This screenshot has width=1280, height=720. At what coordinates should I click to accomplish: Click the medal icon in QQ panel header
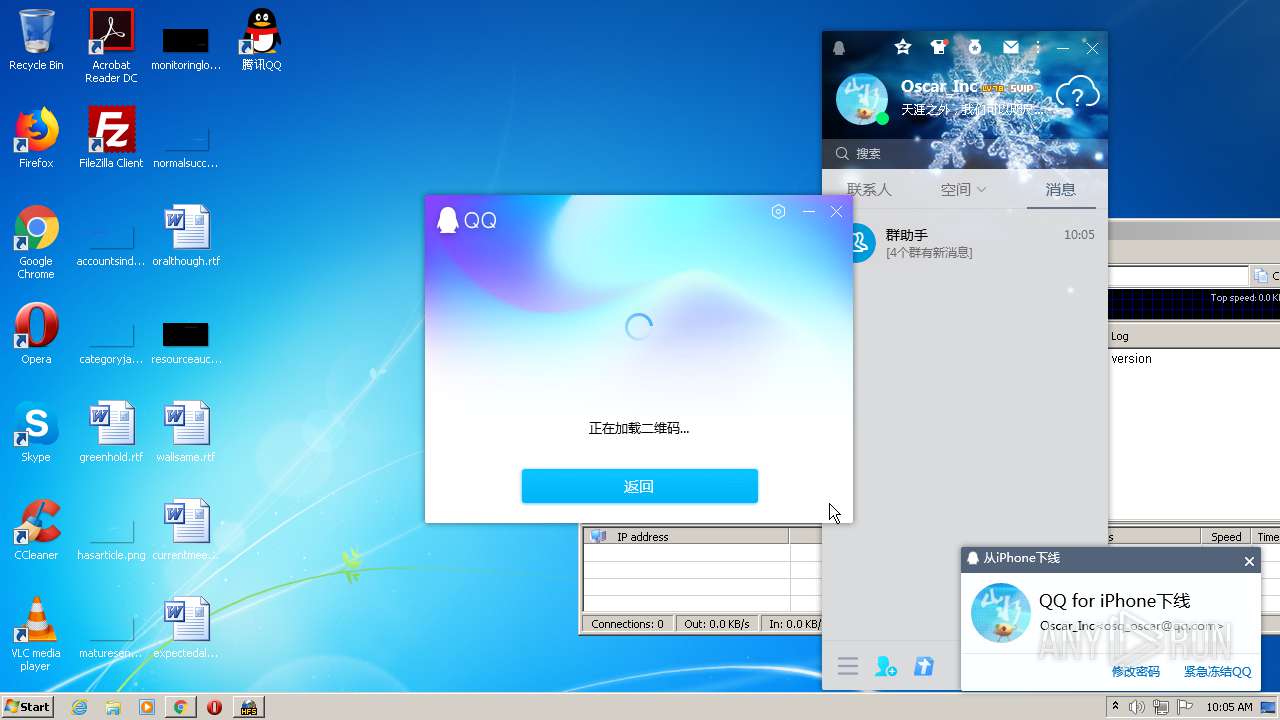(975, 47)
